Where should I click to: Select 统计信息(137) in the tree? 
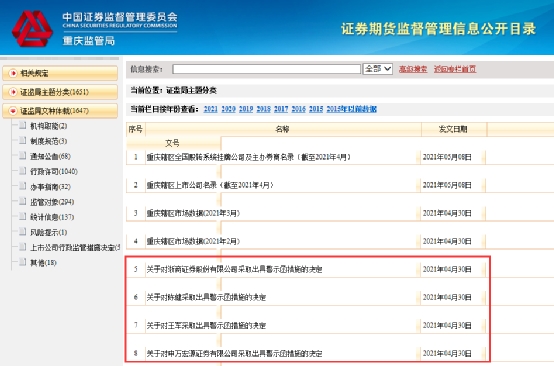click(52, 217)
